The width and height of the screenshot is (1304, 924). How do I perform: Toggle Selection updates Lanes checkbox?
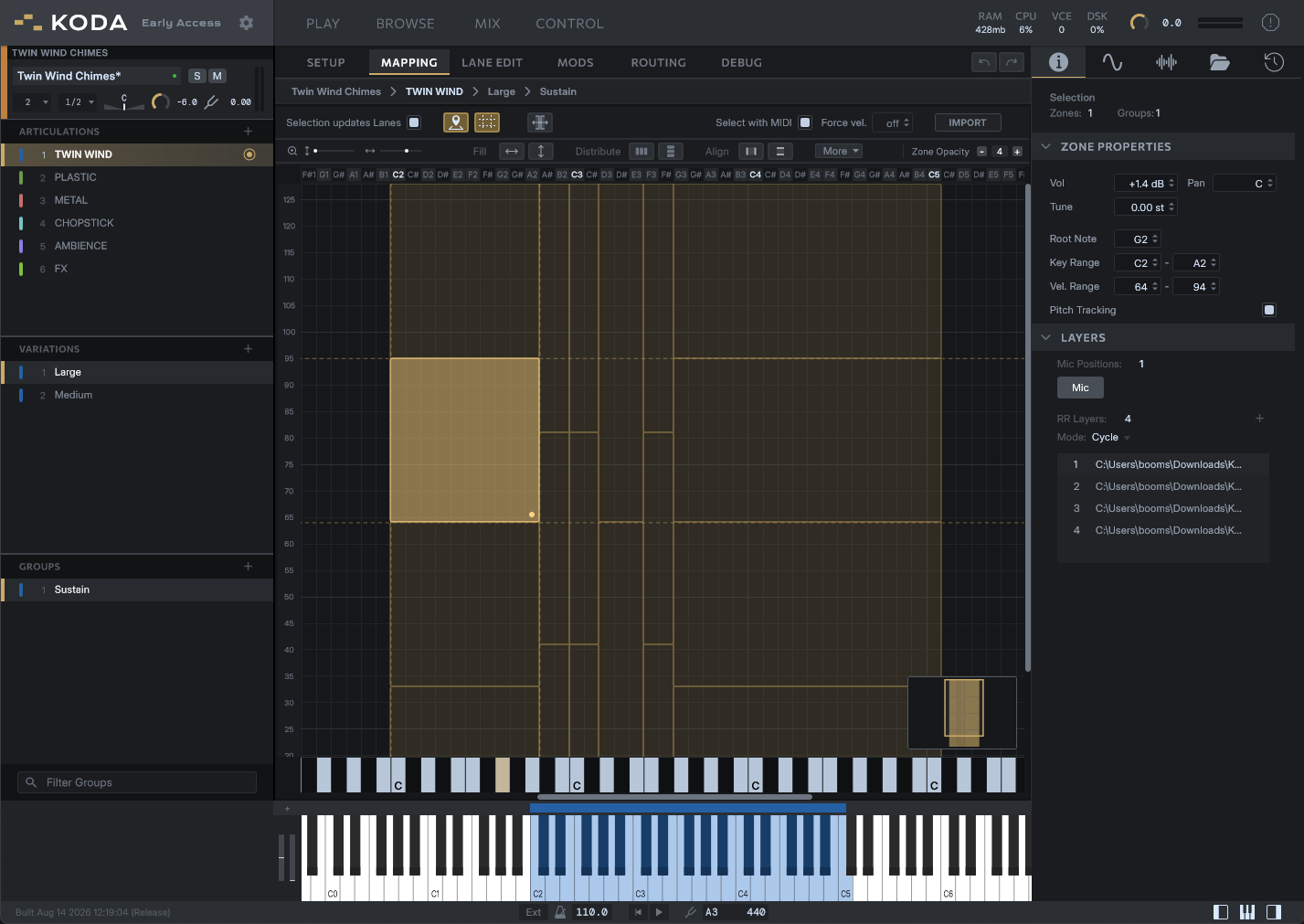point(414,122)
